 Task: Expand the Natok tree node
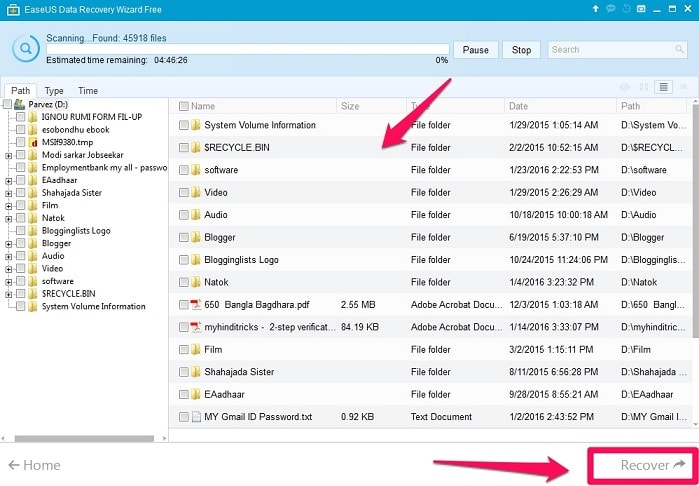point(8,219)
